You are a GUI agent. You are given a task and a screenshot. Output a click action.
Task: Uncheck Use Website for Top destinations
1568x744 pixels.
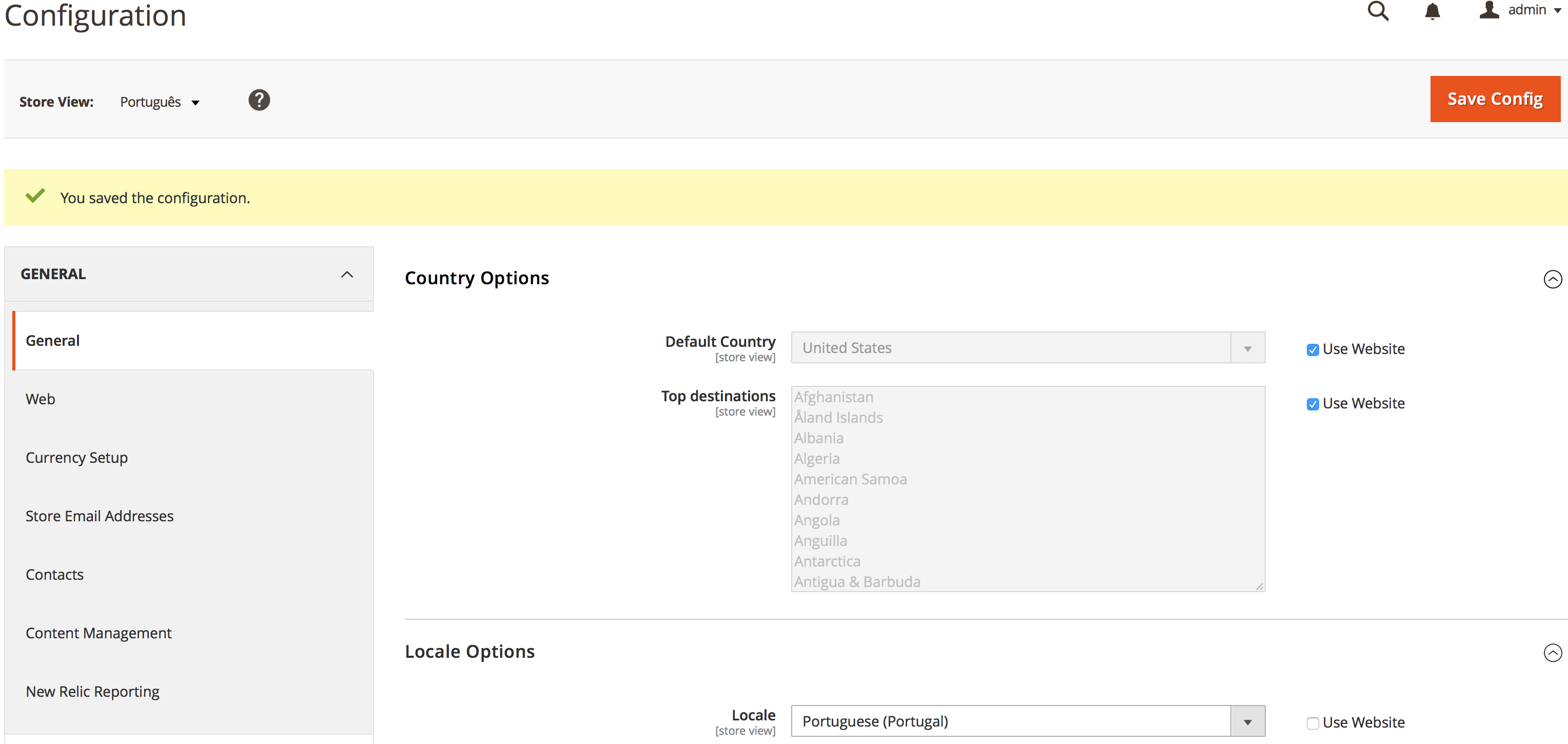coord(1312,404)
